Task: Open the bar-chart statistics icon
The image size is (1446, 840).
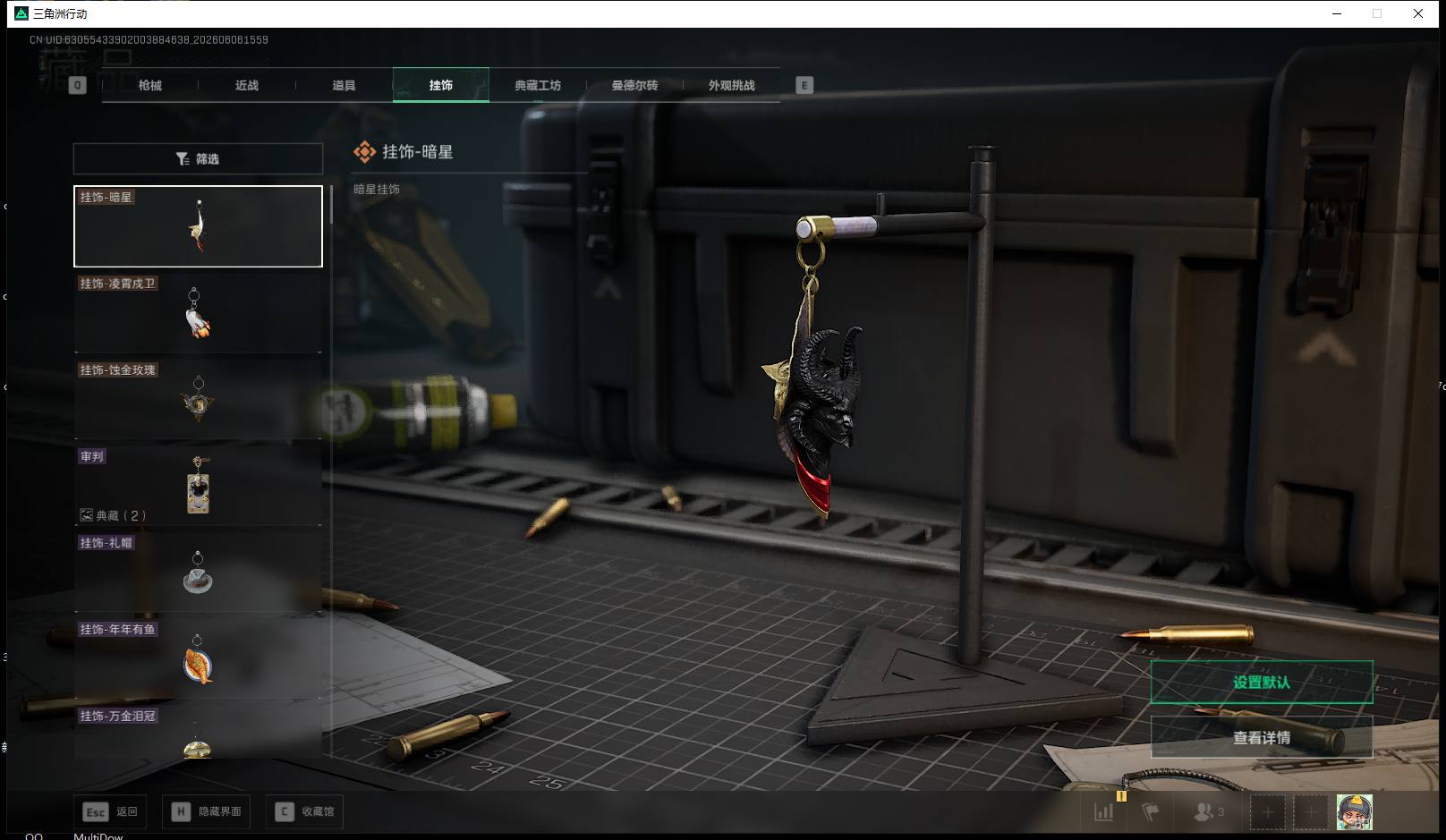Action: (1104, 812)
